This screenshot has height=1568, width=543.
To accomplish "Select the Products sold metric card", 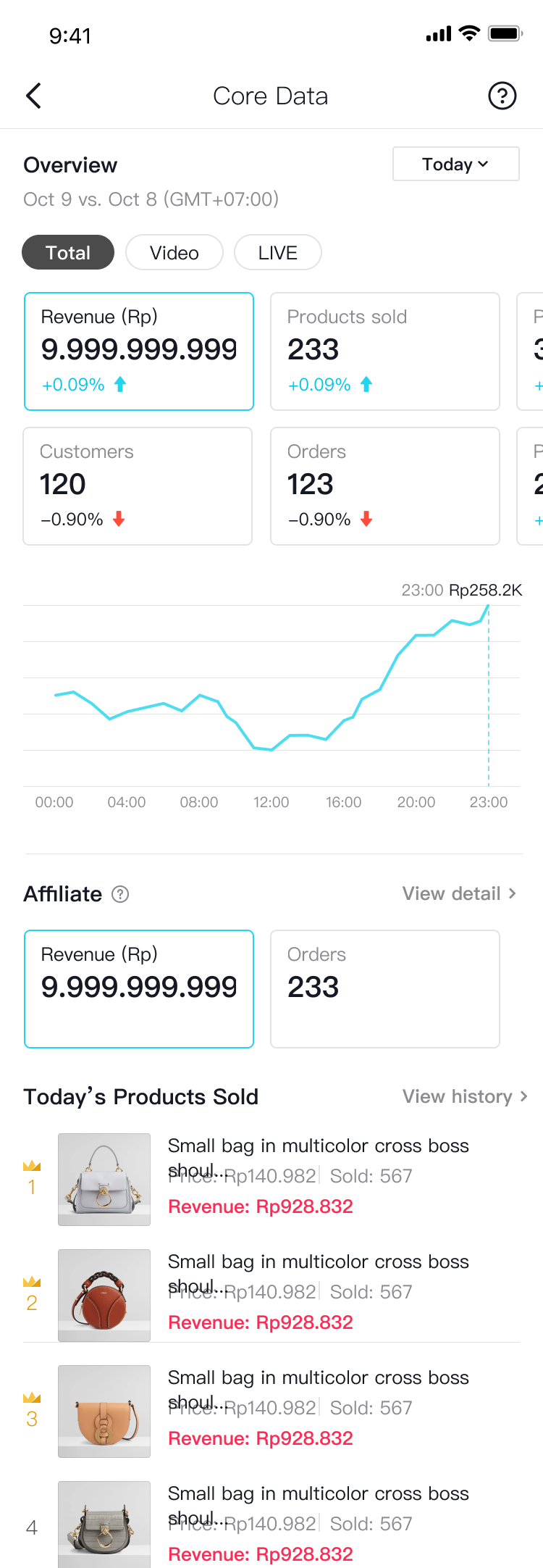I will pos(385,351).
